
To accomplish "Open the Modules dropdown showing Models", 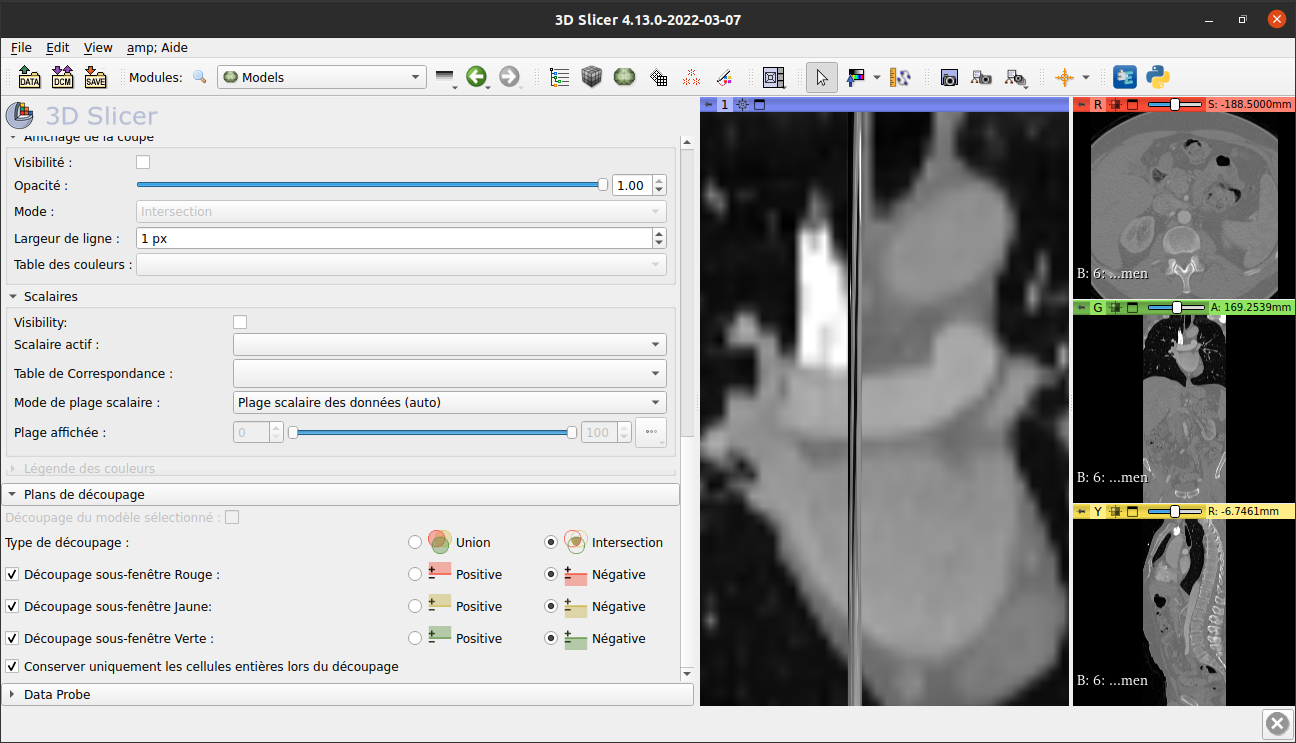I will pyautogui.click(x=321, y=76).
